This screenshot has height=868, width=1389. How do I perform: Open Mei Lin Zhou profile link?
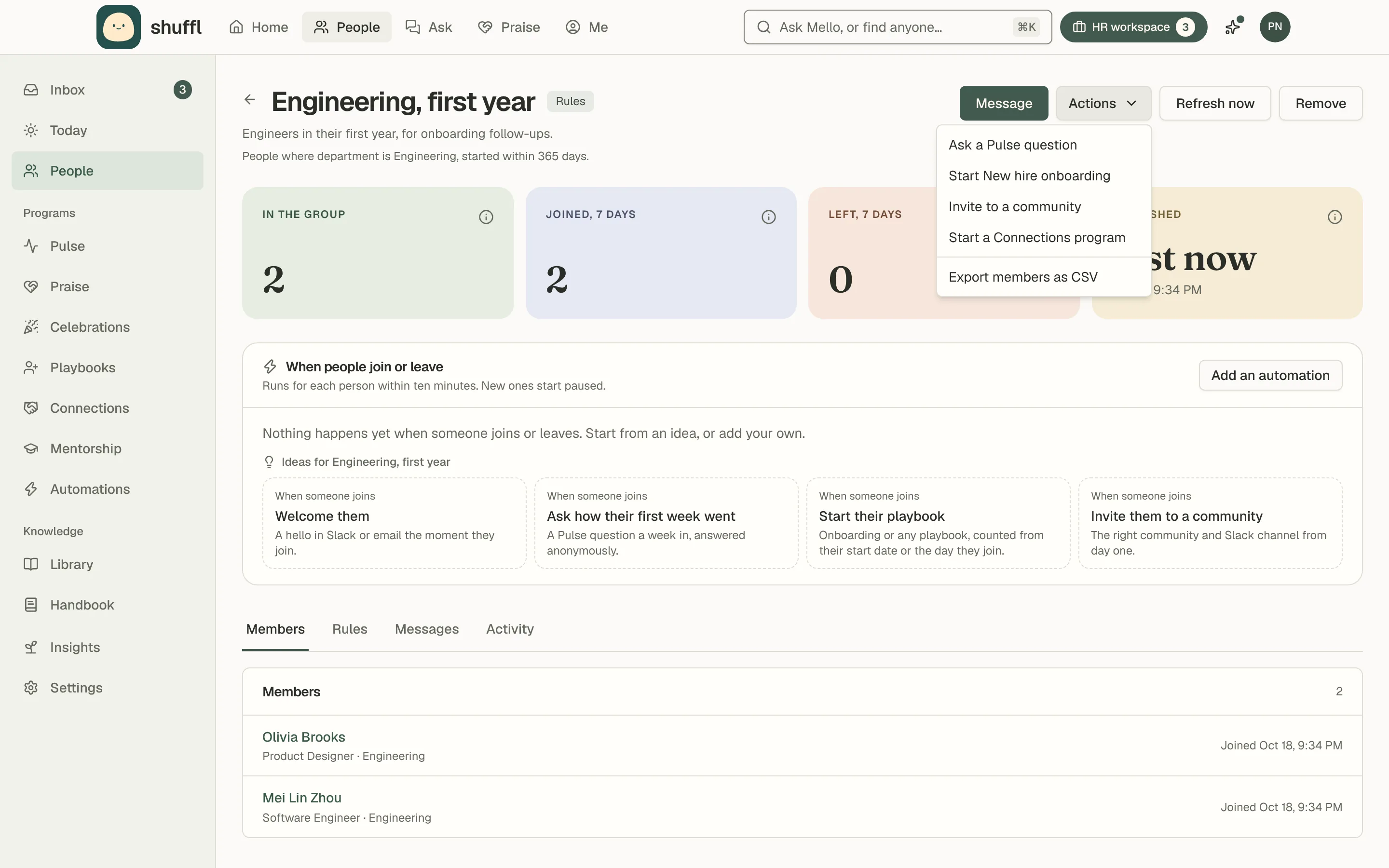pyautogui.click(x=302, y=798)
